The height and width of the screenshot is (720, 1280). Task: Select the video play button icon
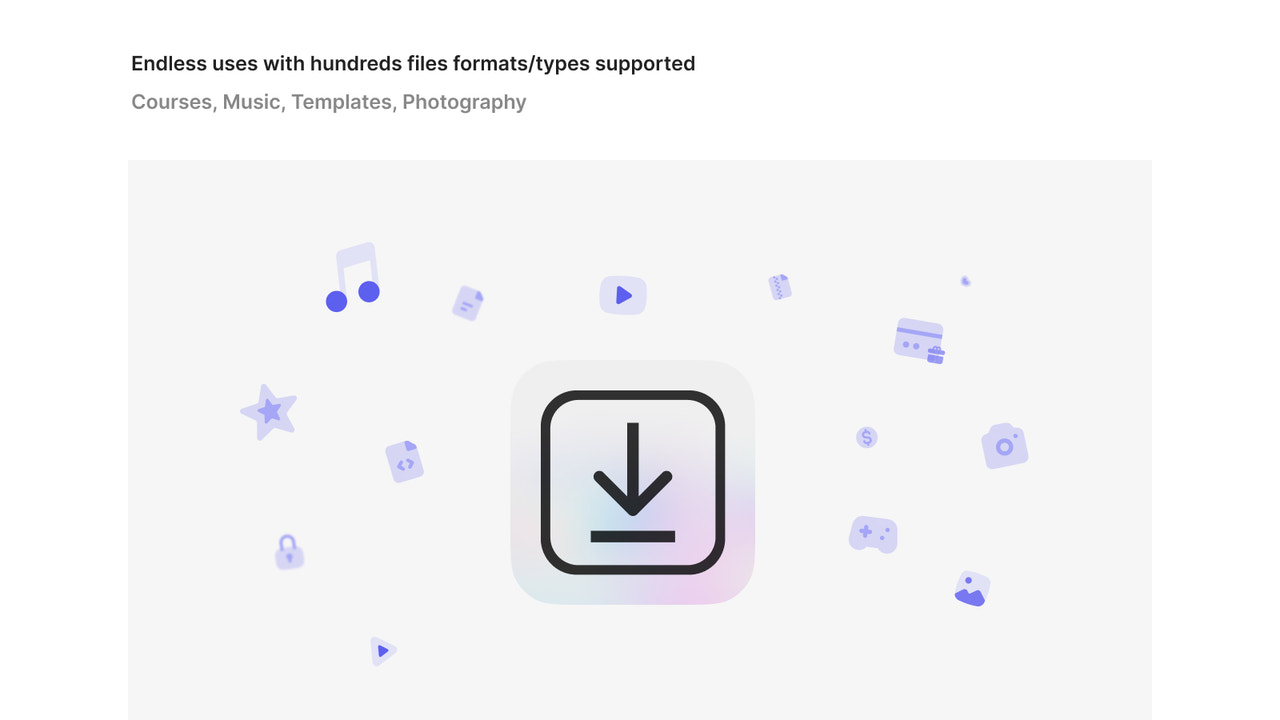point(623,295)
